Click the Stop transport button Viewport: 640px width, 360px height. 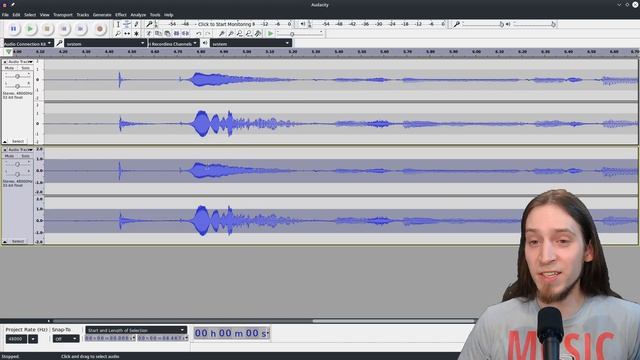[47, 29]
